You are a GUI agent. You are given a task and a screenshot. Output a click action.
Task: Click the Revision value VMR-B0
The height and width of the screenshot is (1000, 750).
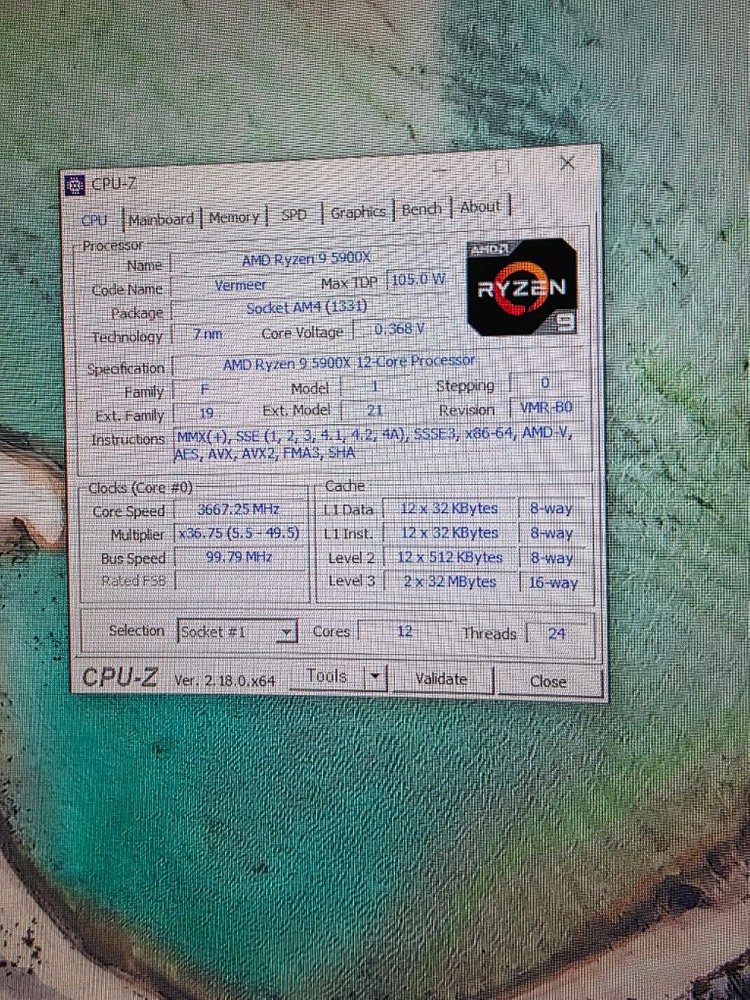547,407
